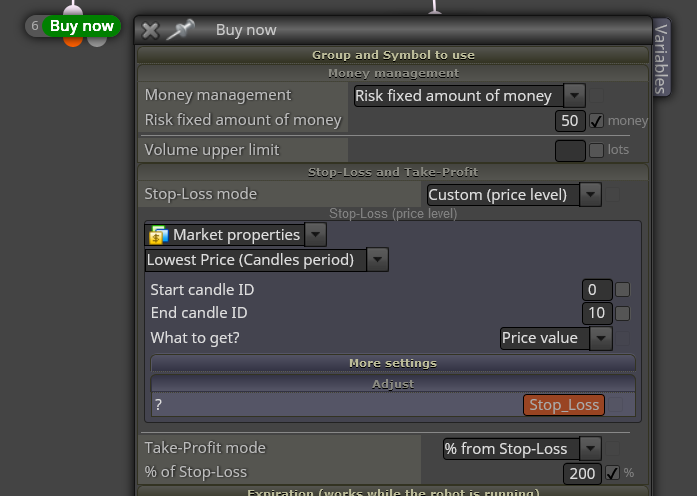Collapse the Money management section header

click(x=393, y=73)
